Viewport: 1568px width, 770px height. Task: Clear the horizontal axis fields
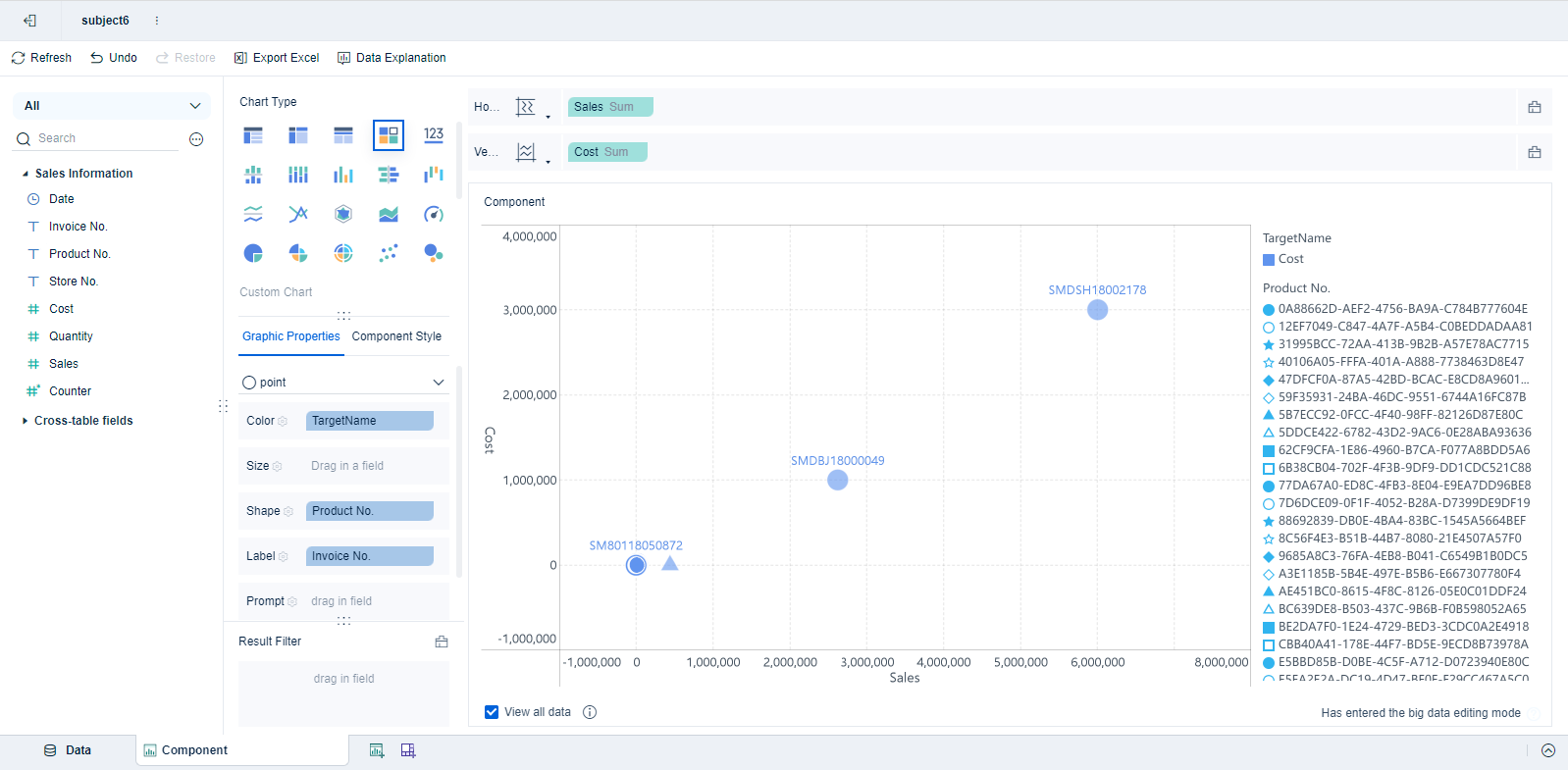pos(1535,107)
